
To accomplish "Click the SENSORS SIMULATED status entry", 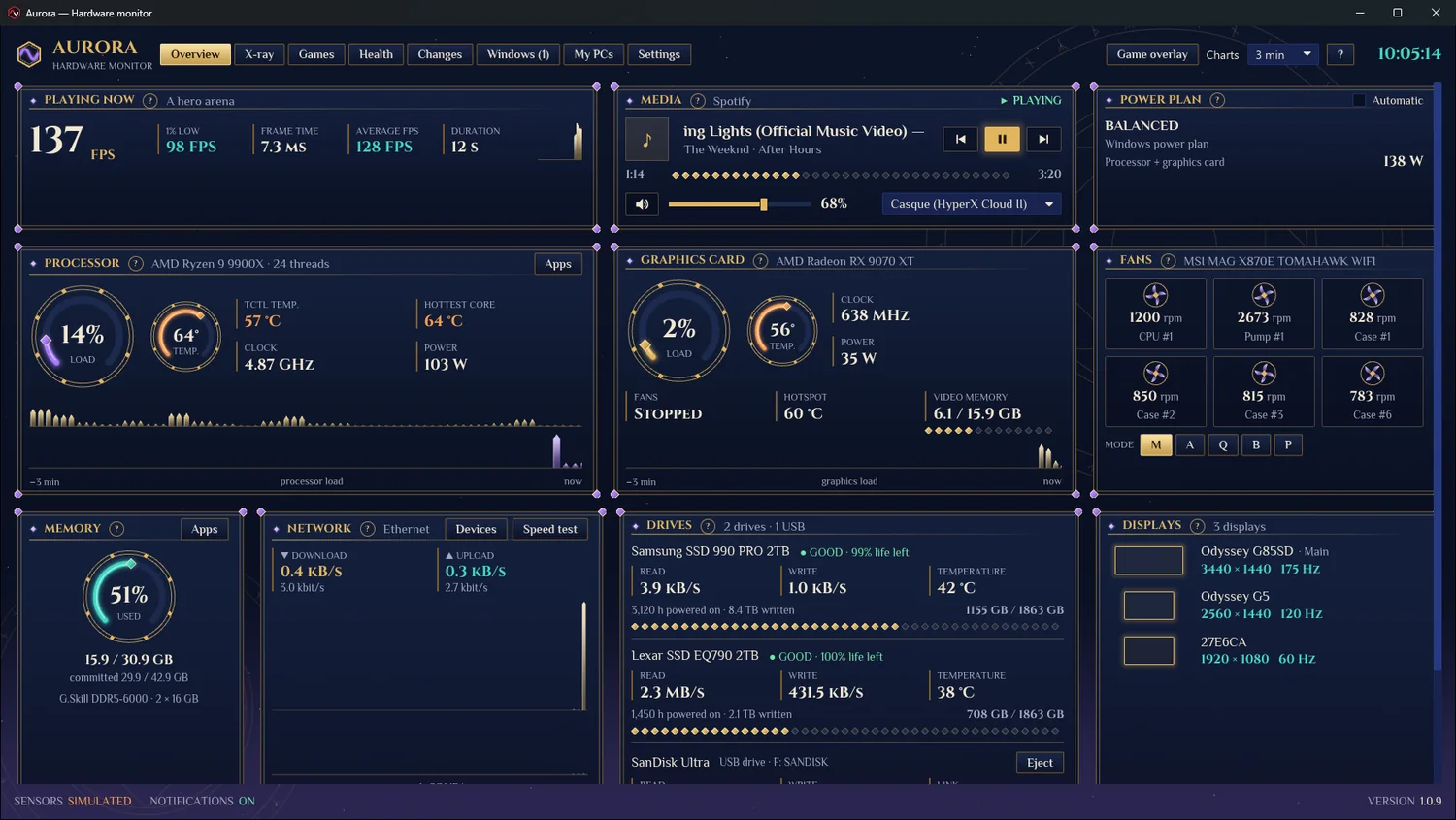I will pyautogui.click(x=73, y=801).
